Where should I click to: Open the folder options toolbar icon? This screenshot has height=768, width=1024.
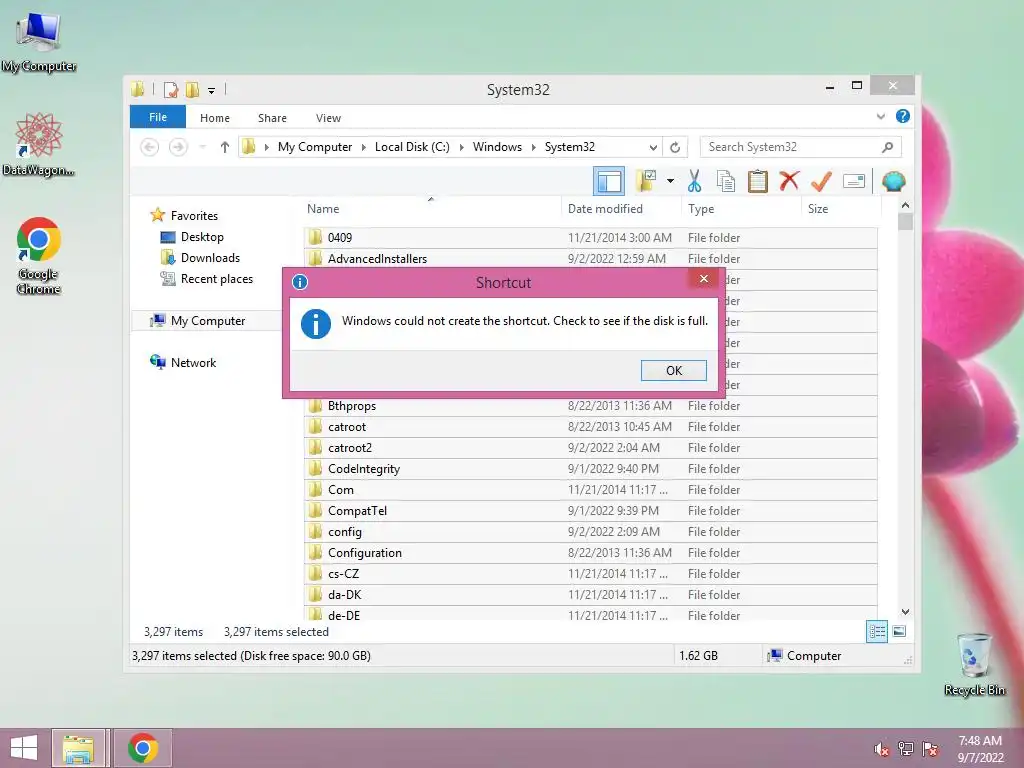(x=647, y=181)
